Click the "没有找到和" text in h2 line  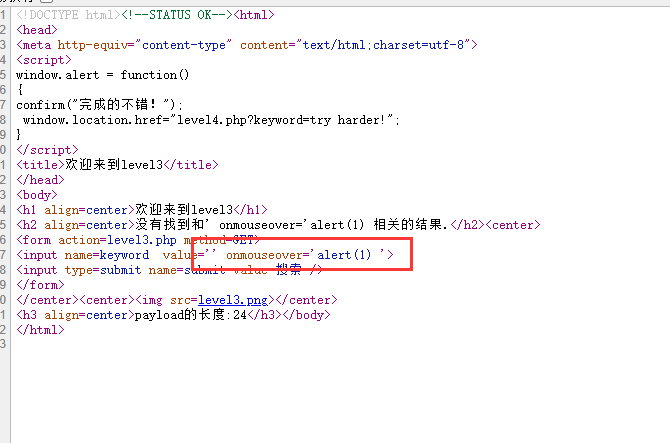170,225
